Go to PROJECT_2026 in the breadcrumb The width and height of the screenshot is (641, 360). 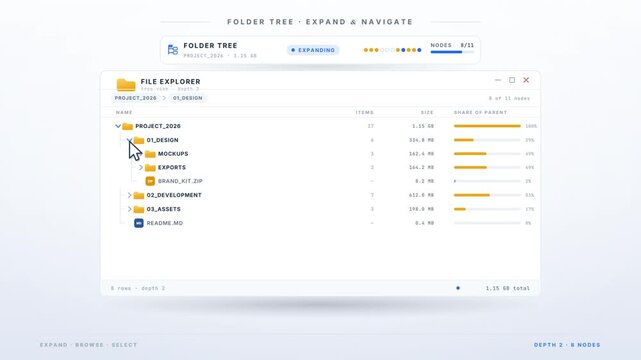point(135,98)
